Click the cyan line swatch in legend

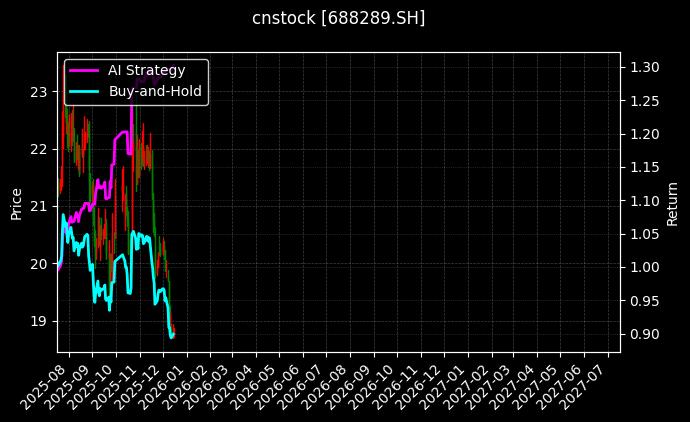(83, 91)
